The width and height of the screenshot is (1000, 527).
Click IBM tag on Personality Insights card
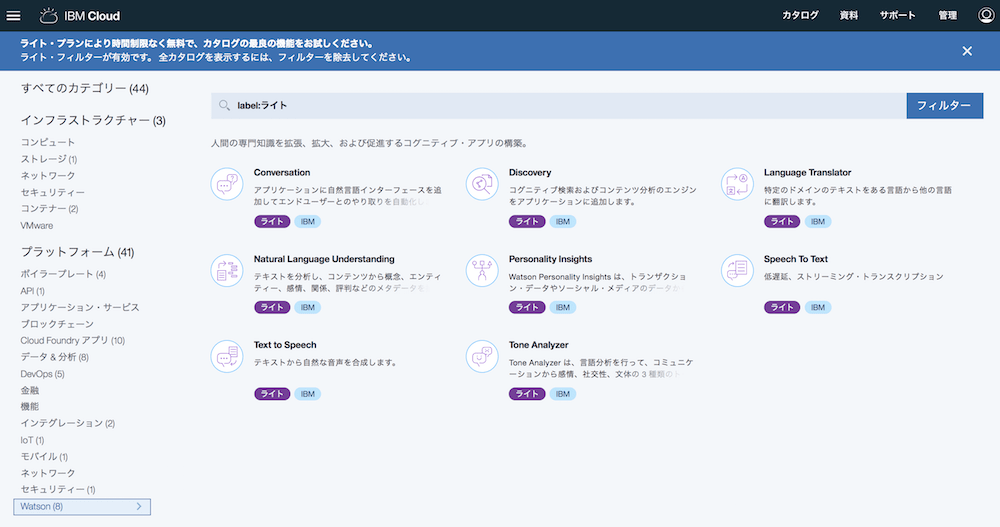click(x=562, y=308)
